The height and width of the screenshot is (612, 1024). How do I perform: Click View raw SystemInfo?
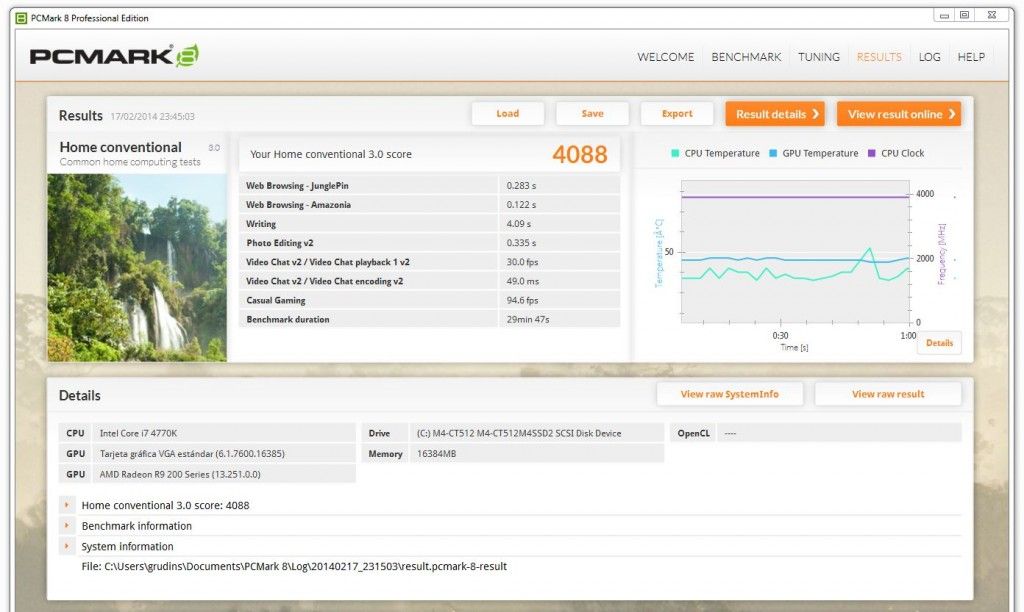click(x=729, y=394)
